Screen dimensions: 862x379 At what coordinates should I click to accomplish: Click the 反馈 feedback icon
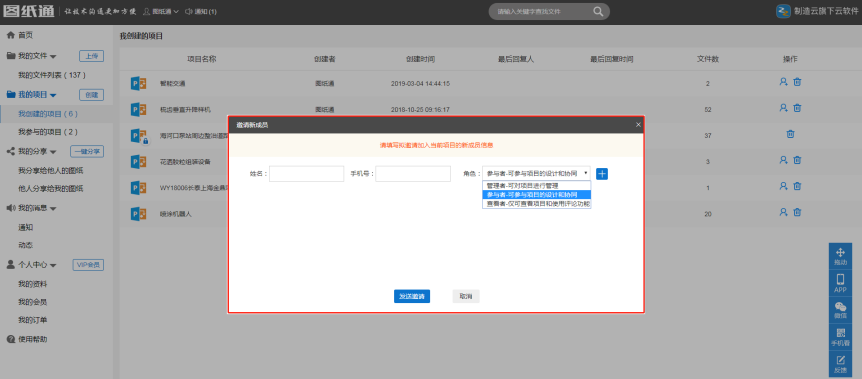tap(840, 363)
